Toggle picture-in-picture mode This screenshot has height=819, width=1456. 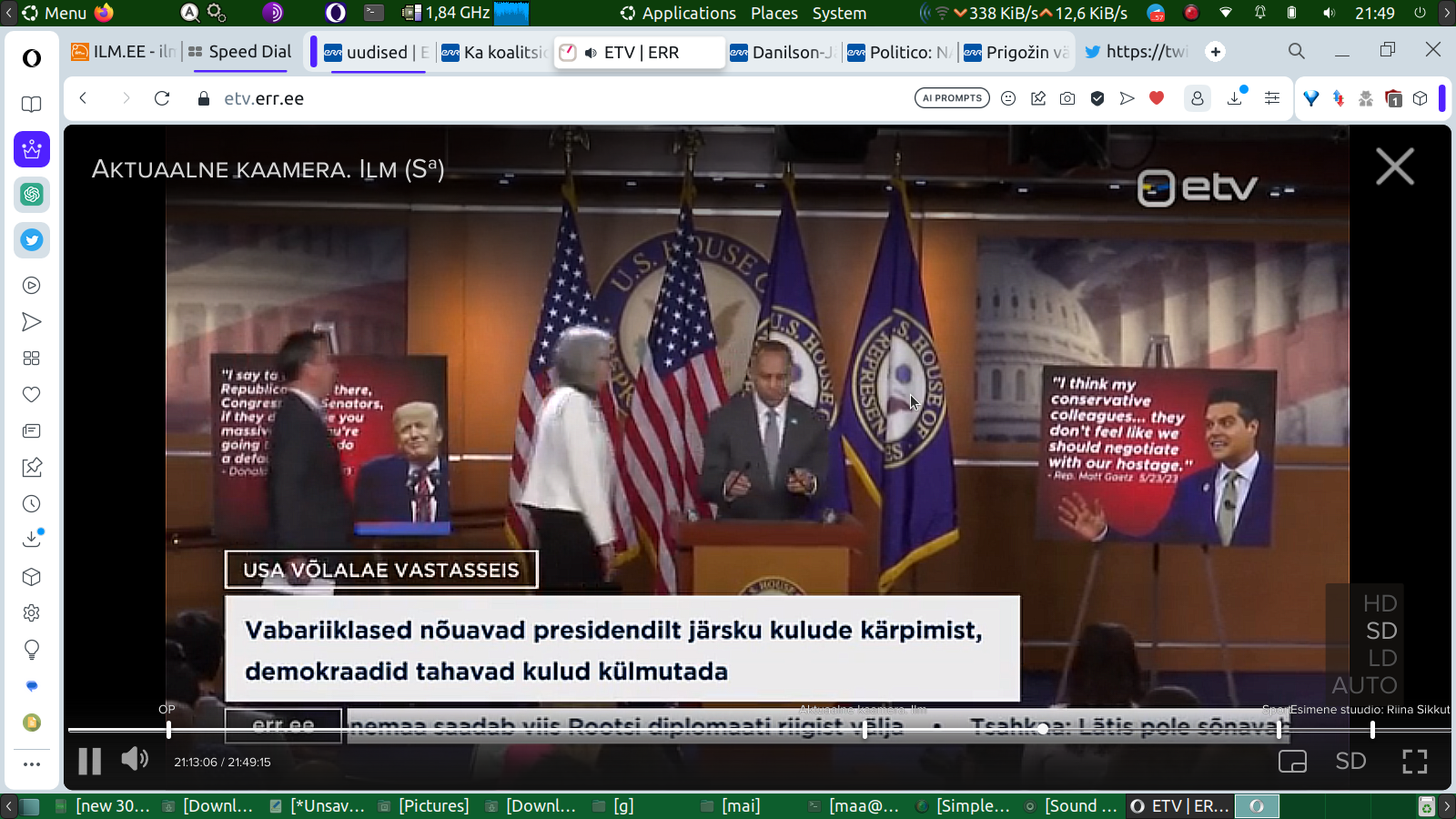pyautogui.click(x=1292, y=762)
